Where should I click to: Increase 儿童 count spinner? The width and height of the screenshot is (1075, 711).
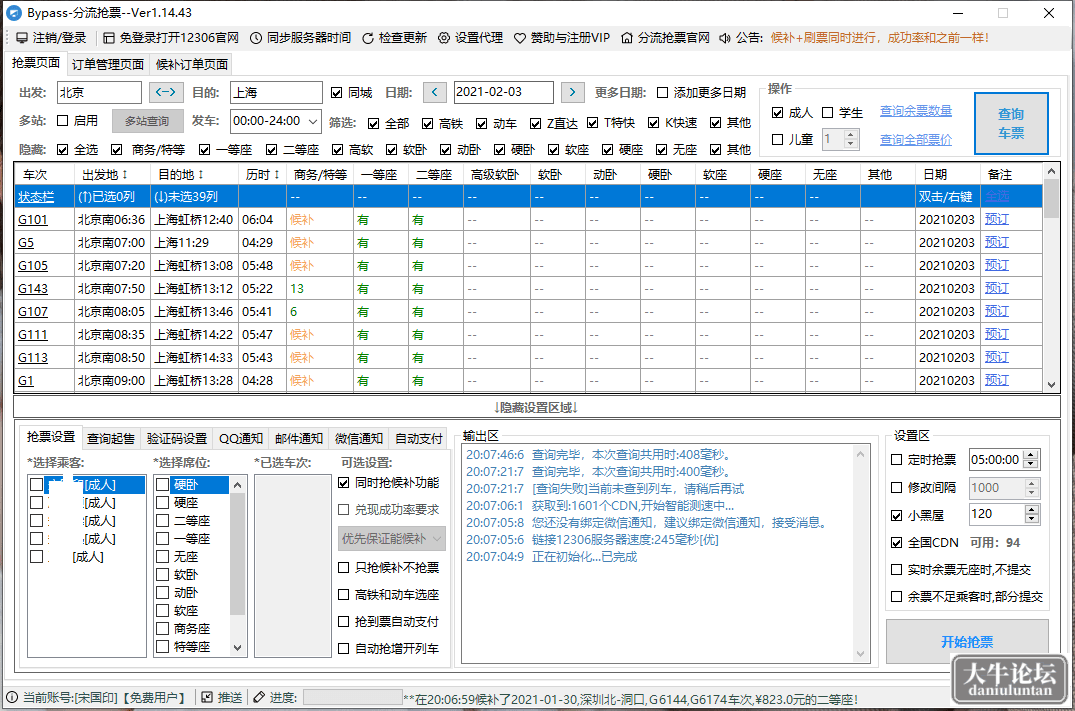pos(850,135)
